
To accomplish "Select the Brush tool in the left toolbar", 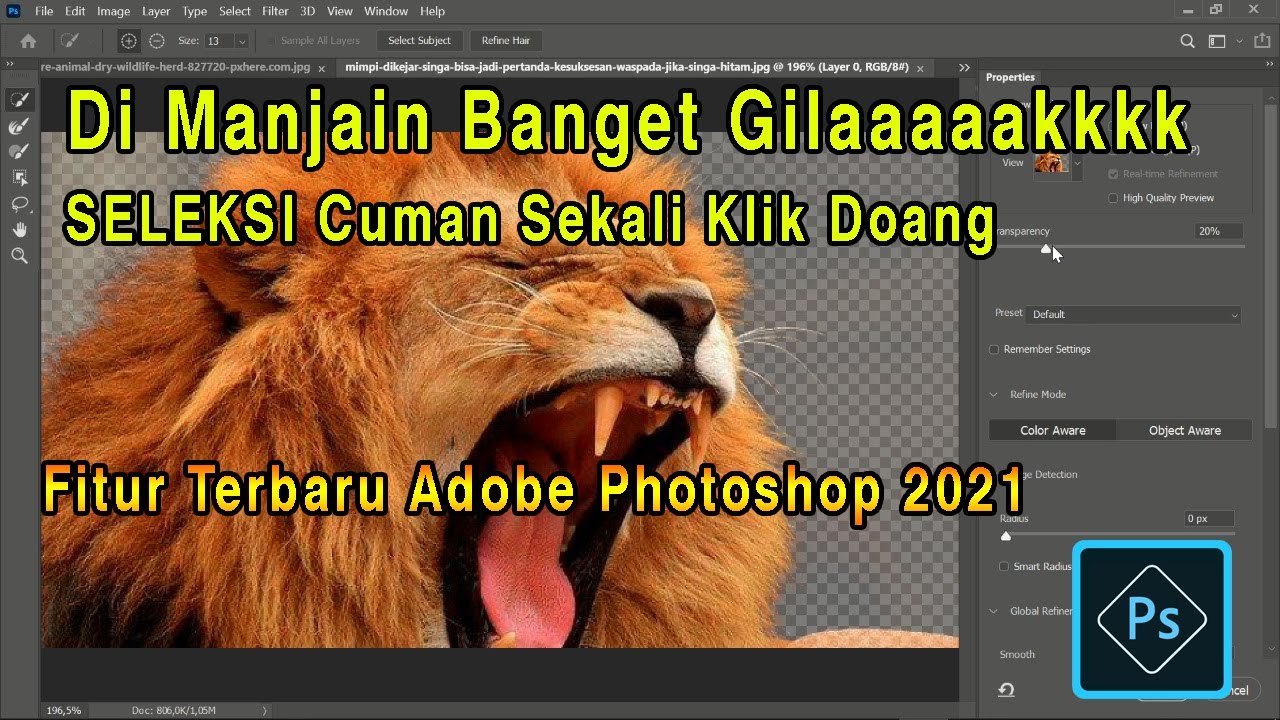I will click(x=19, y=152).
